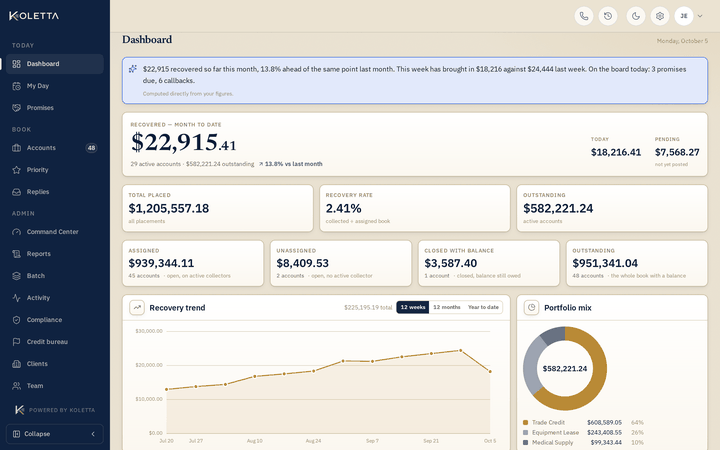Open the Activity pulse icon

(x=17, y=298)
